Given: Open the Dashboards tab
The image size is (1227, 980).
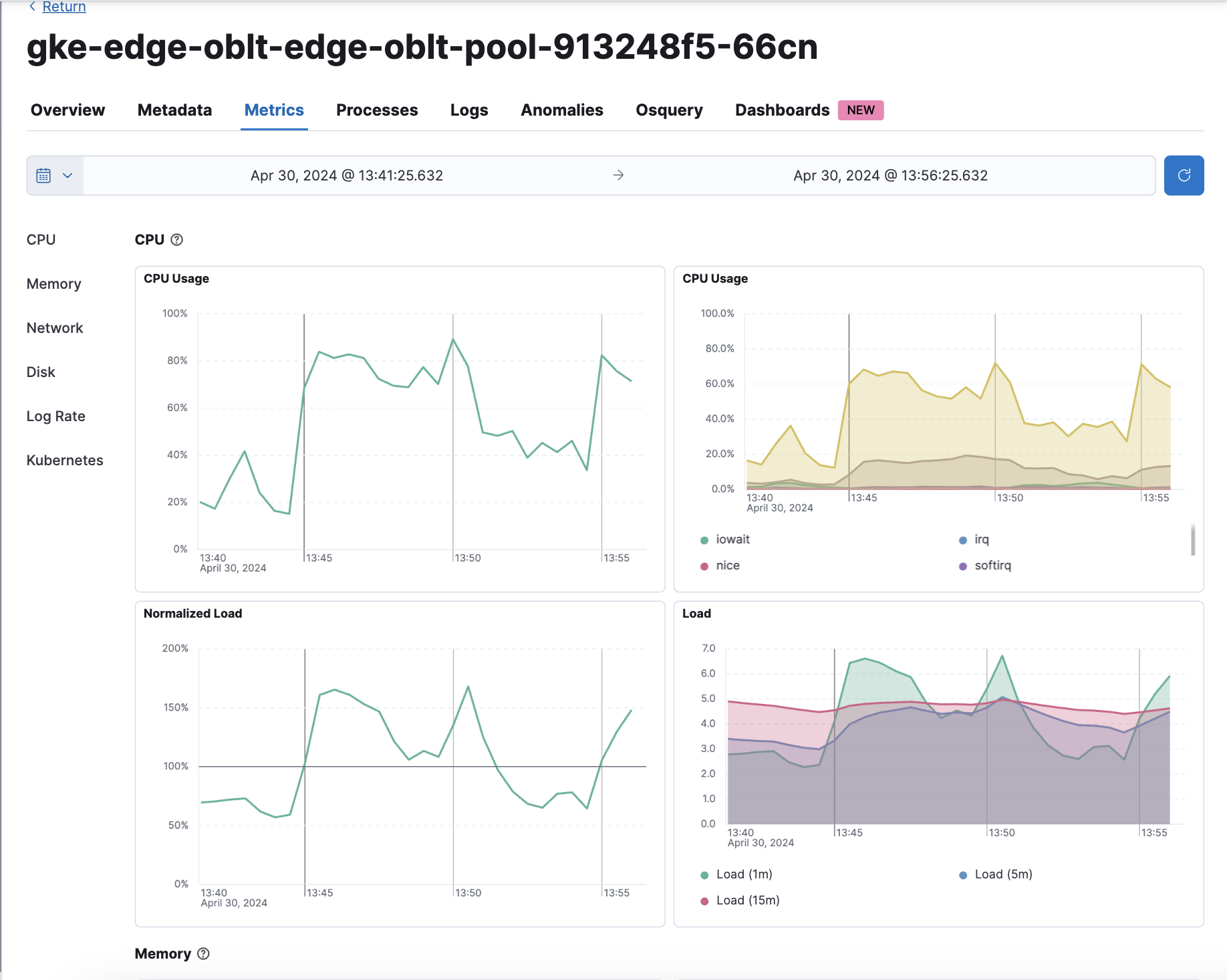Looking at the screenshot, I should click(782, 110).
